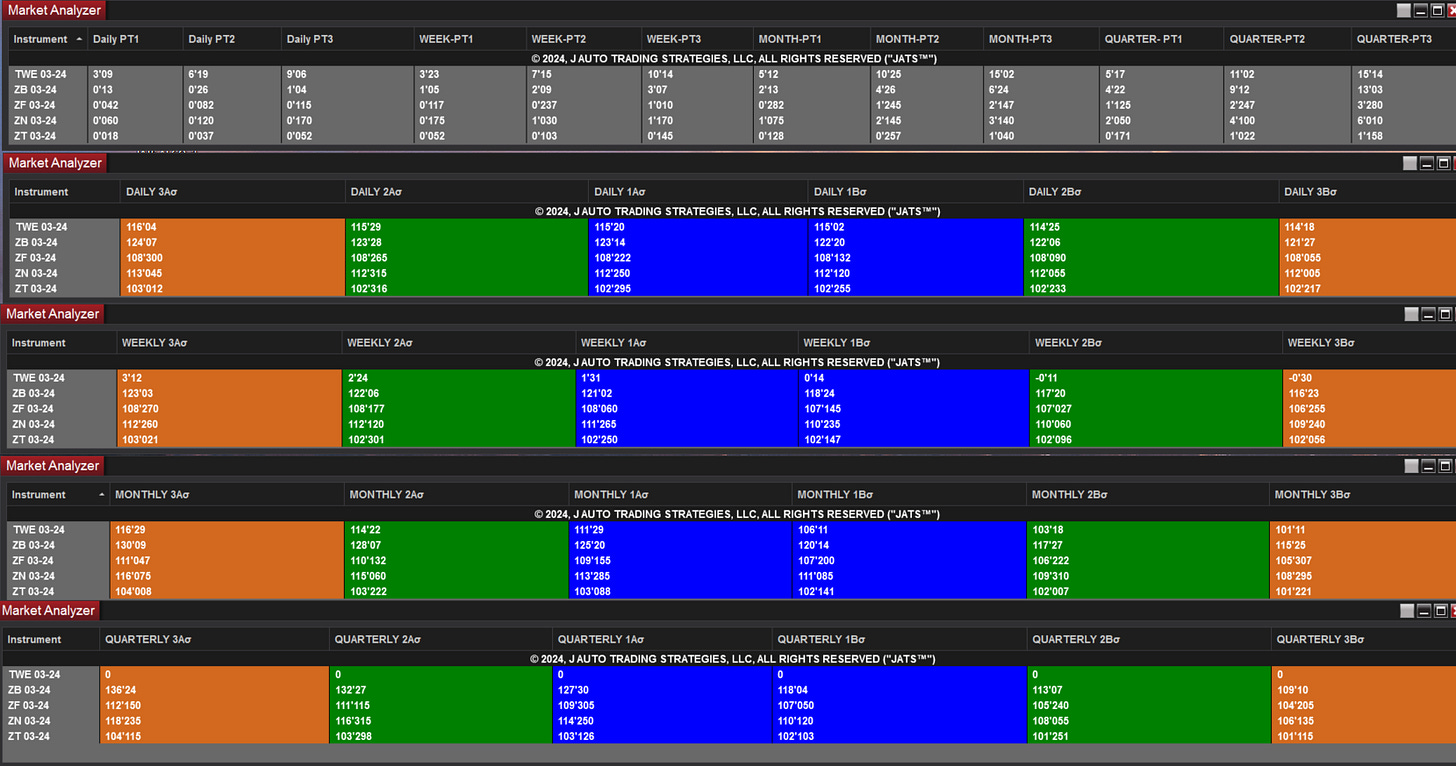Maximize the Market Analyzer window containing Daily PT1
Screen dimensions: 1456x766
click(1435, 10)
